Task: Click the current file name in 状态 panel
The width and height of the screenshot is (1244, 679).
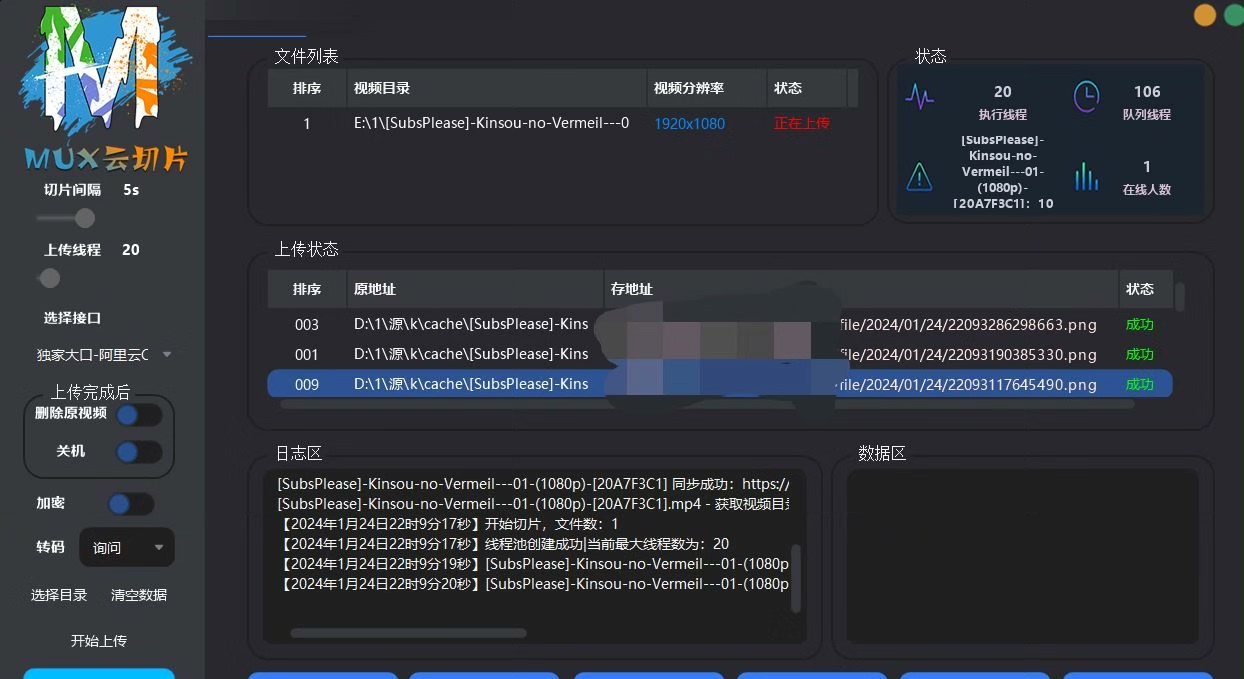Action: point(1003,172)
